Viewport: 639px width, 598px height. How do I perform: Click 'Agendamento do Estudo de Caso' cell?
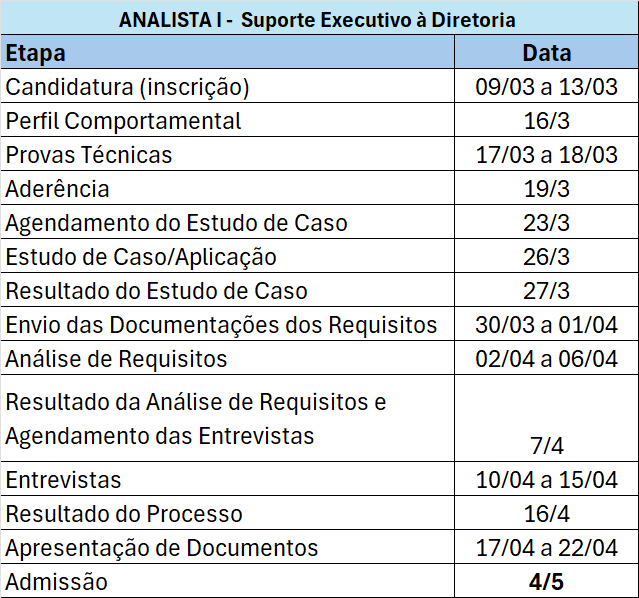click(x=177, y=223)
